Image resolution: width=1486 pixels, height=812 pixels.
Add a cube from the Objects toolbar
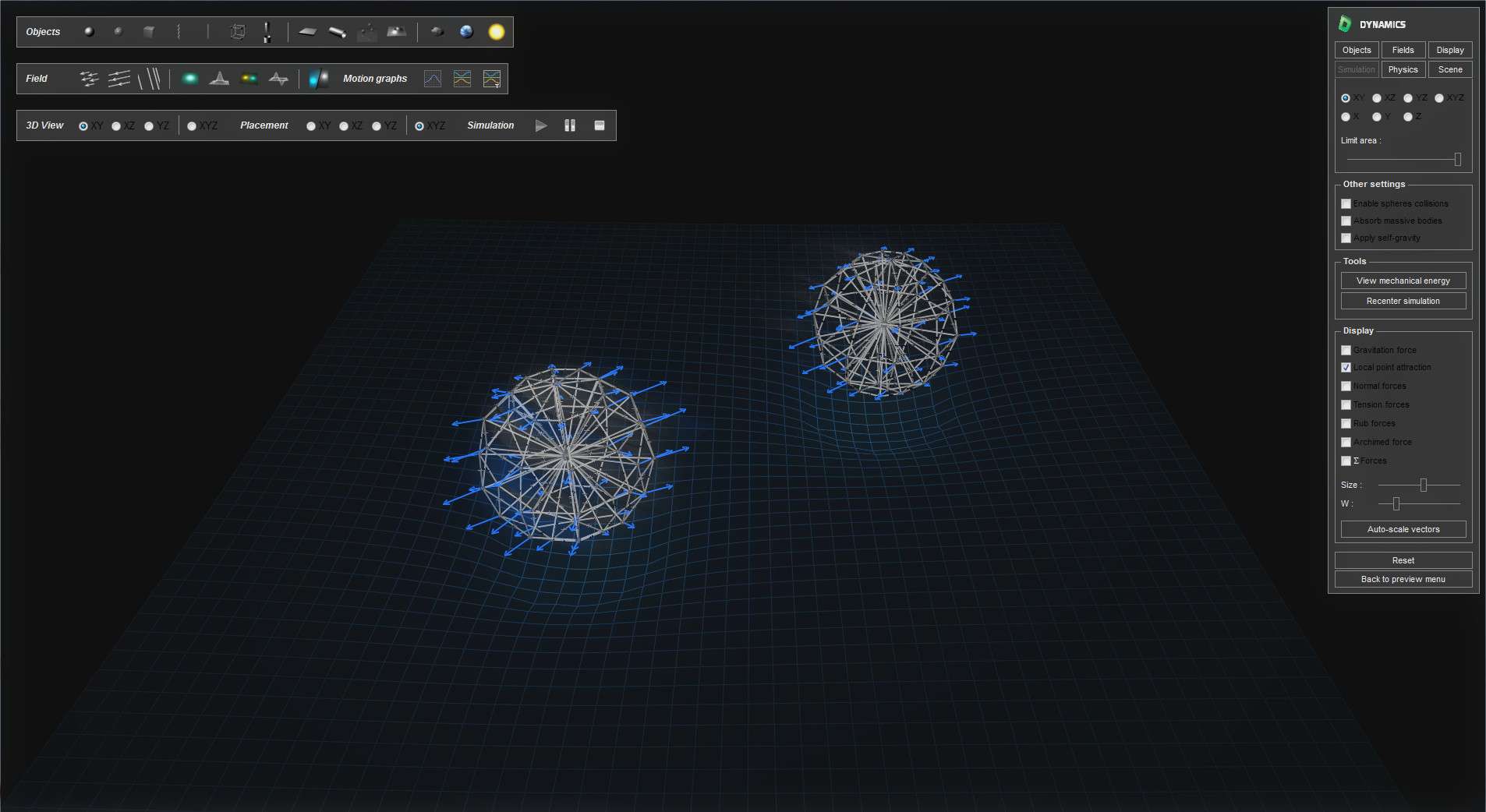[149, 33]
